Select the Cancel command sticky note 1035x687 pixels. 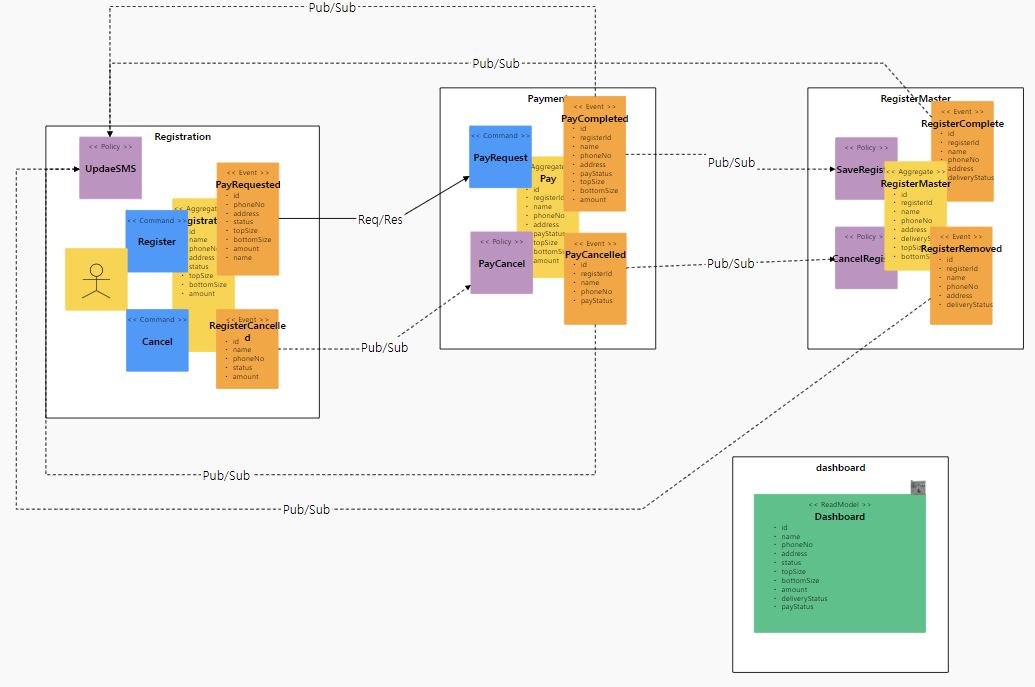tap(156, 341)
